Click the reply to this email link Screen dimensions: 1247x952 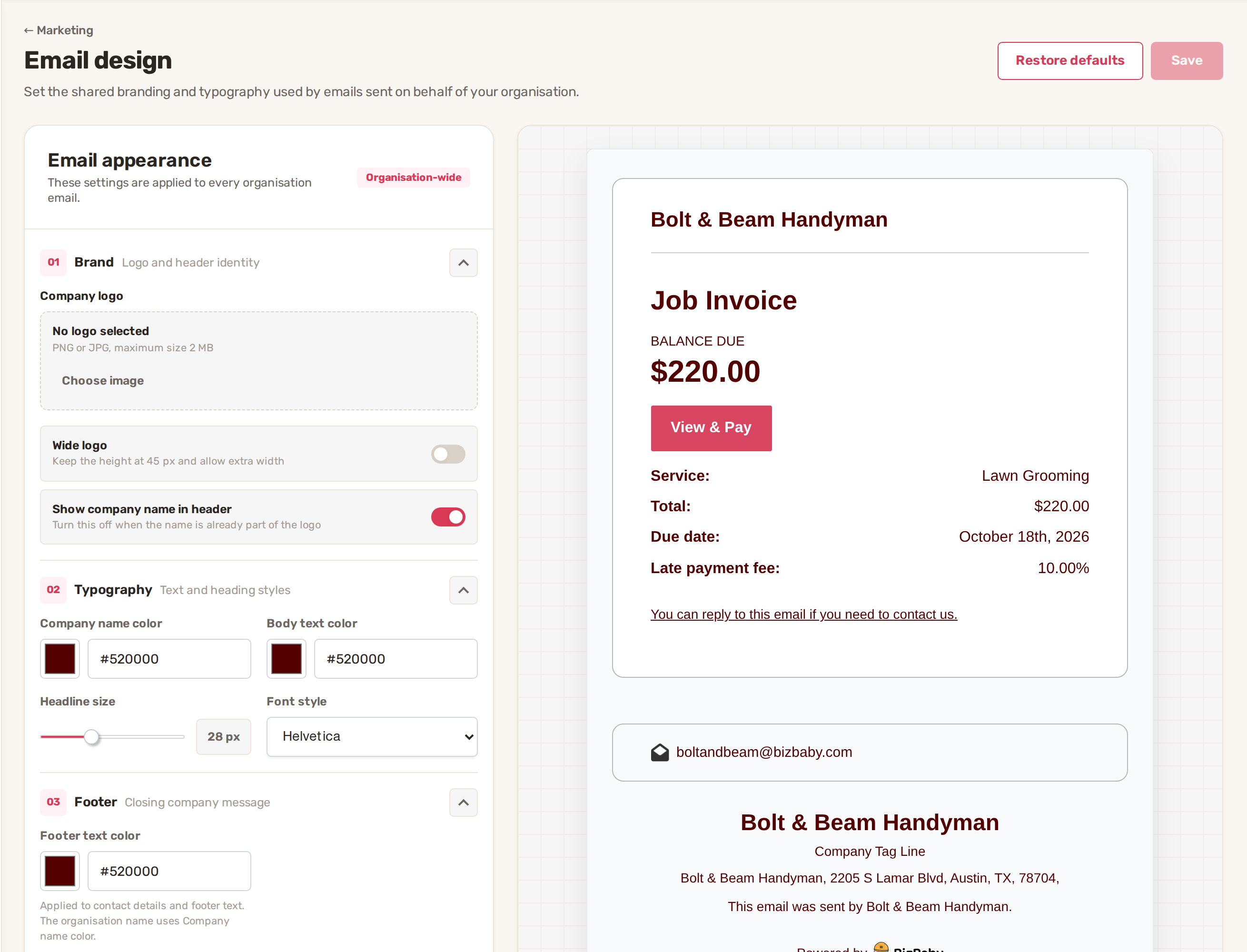click(x=803, y=614)
